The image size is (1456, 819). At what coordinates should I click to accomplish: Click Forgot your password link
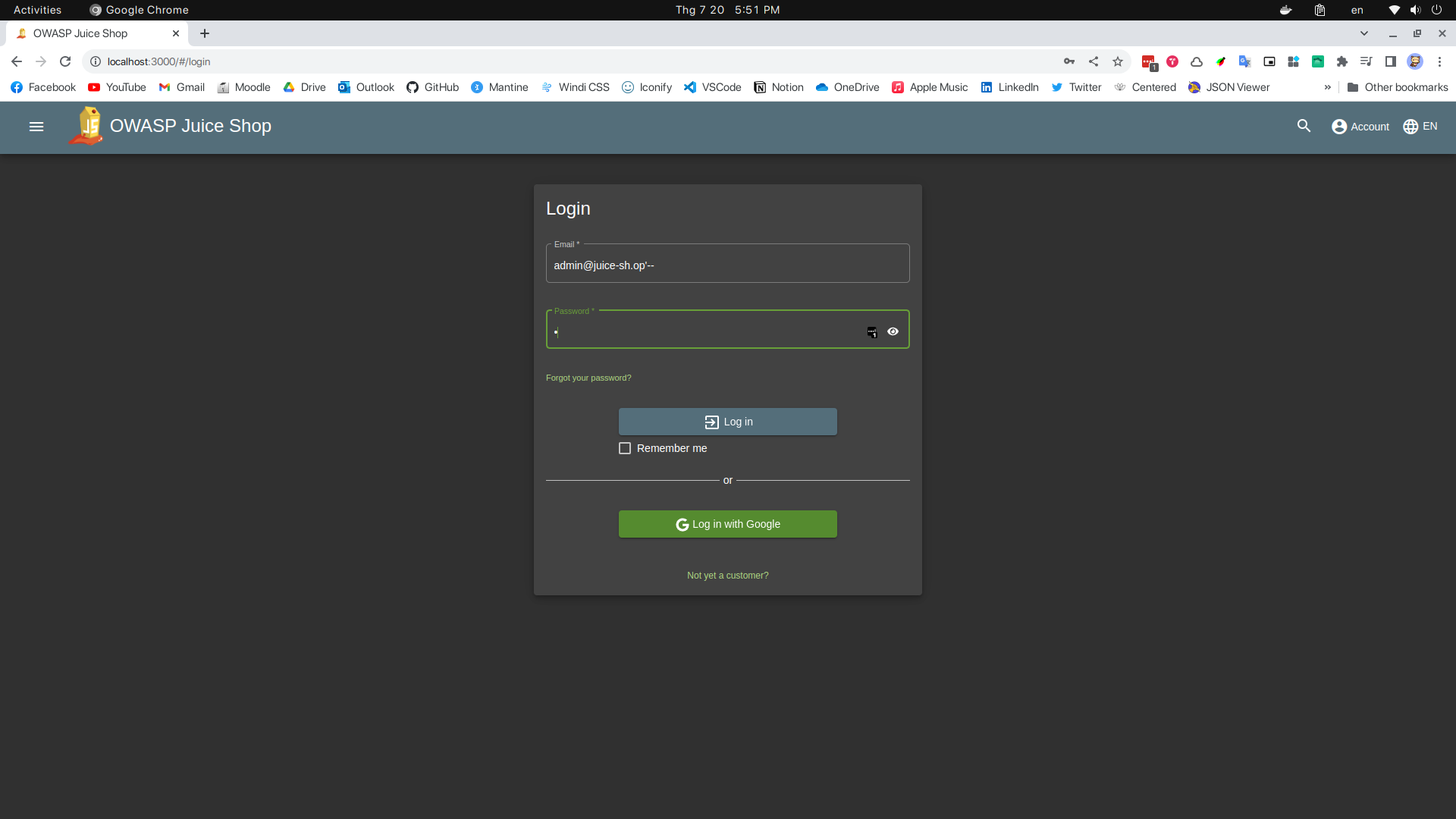coord(588,378)
